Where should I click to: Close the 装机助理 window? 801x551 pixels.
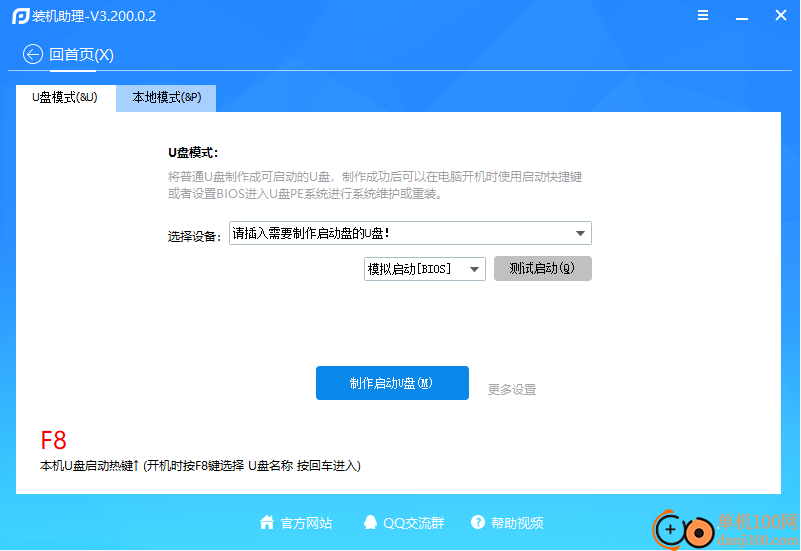781,15
